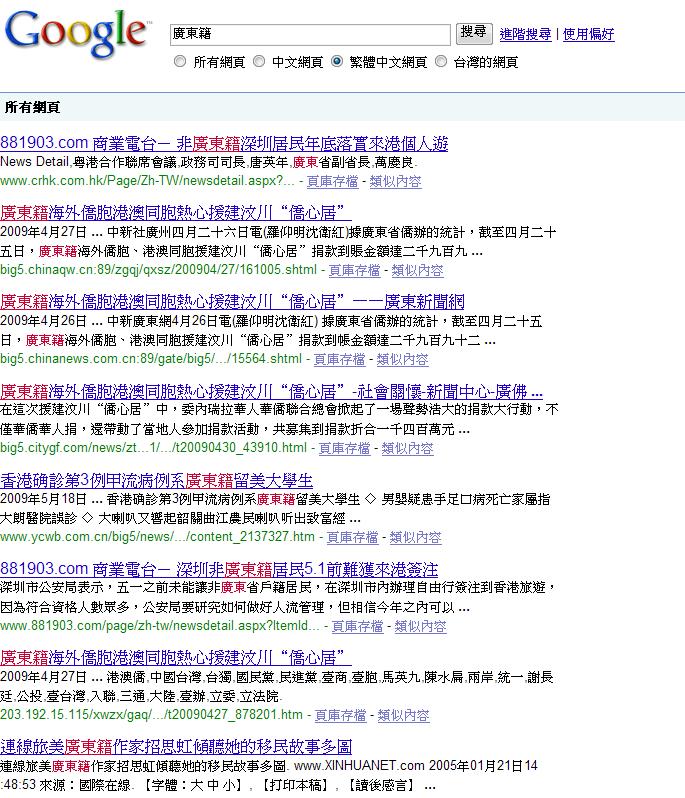Viewport: 685px width, 798px height.
Task: Open 頁庫存檔 for the crhk.com.hk result
Action: (332, 181)
